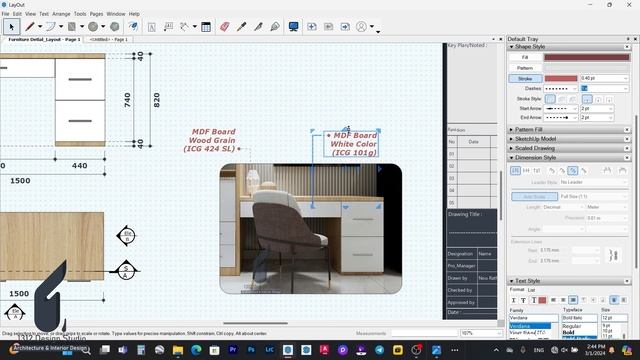Open the Arc tool variants dropdown arrow
Screen dimensions: 640x360
click(x=61, y=27)
